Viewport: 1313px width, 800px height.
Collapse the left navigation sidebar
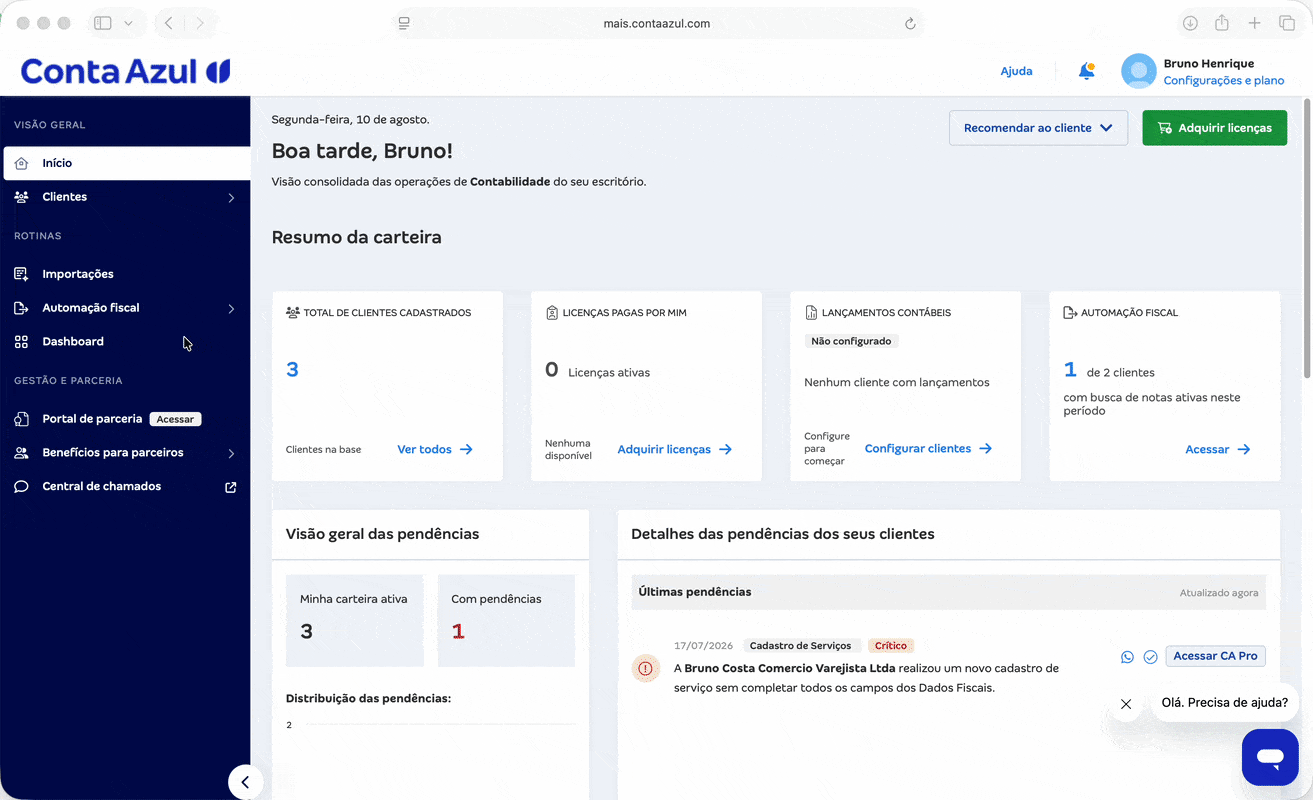245,782
